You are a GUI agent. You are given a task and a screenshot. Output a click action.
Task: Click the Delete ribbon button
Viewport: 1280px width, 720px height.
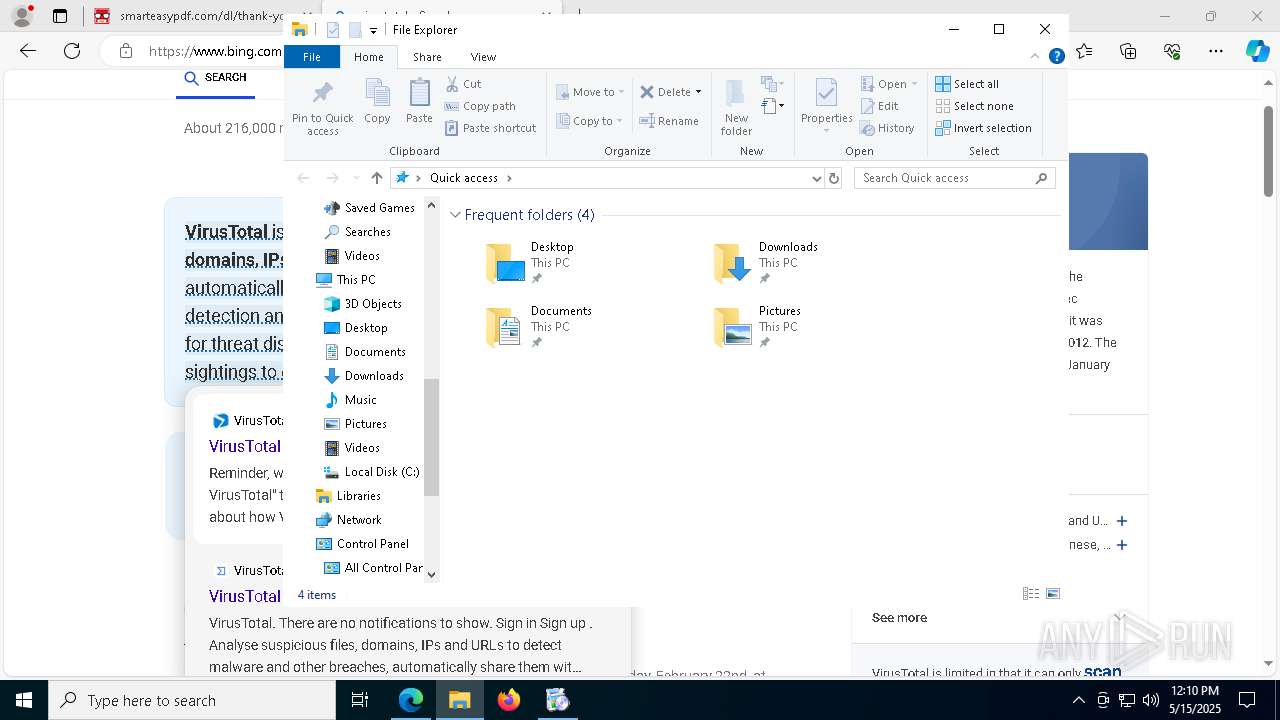pos(665,92)
